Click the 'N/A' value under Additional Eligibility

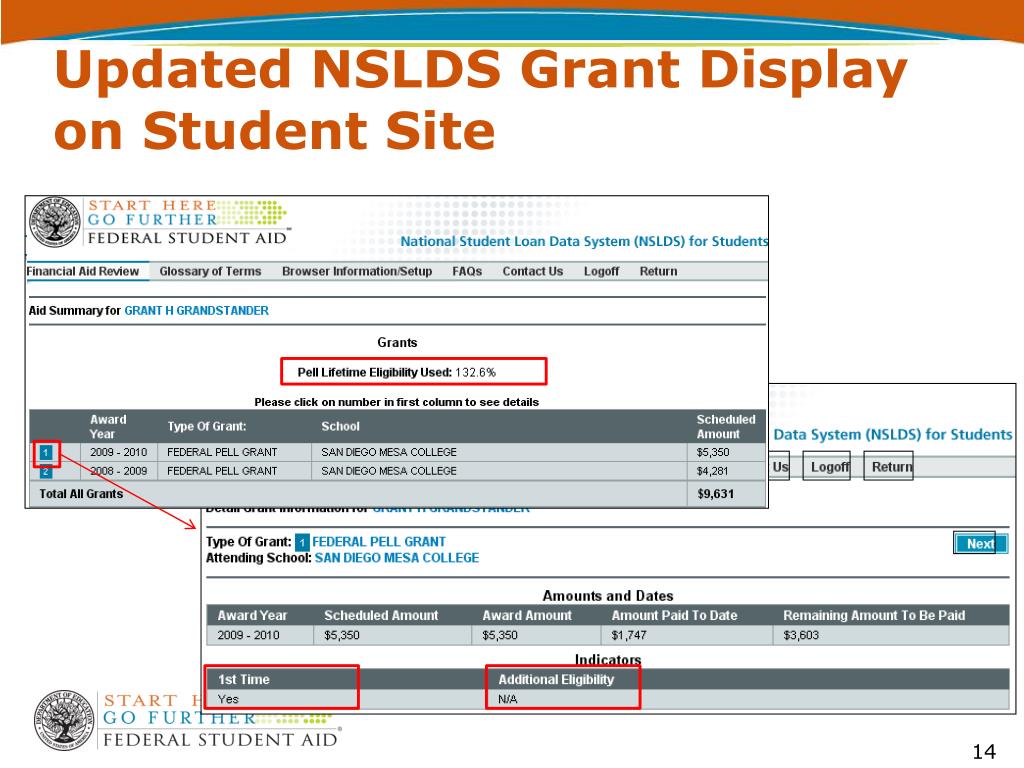pos(507,699)
